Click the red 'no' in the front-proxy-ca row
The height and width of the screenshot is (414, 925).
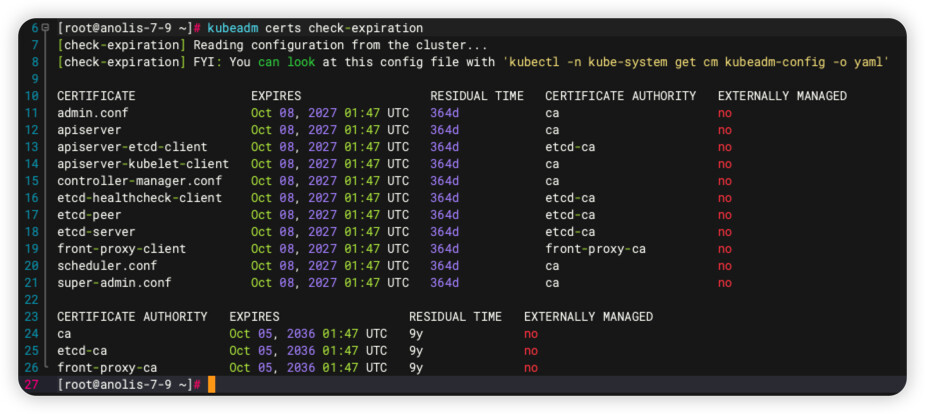pyautogui.click(x=531, y=368)
